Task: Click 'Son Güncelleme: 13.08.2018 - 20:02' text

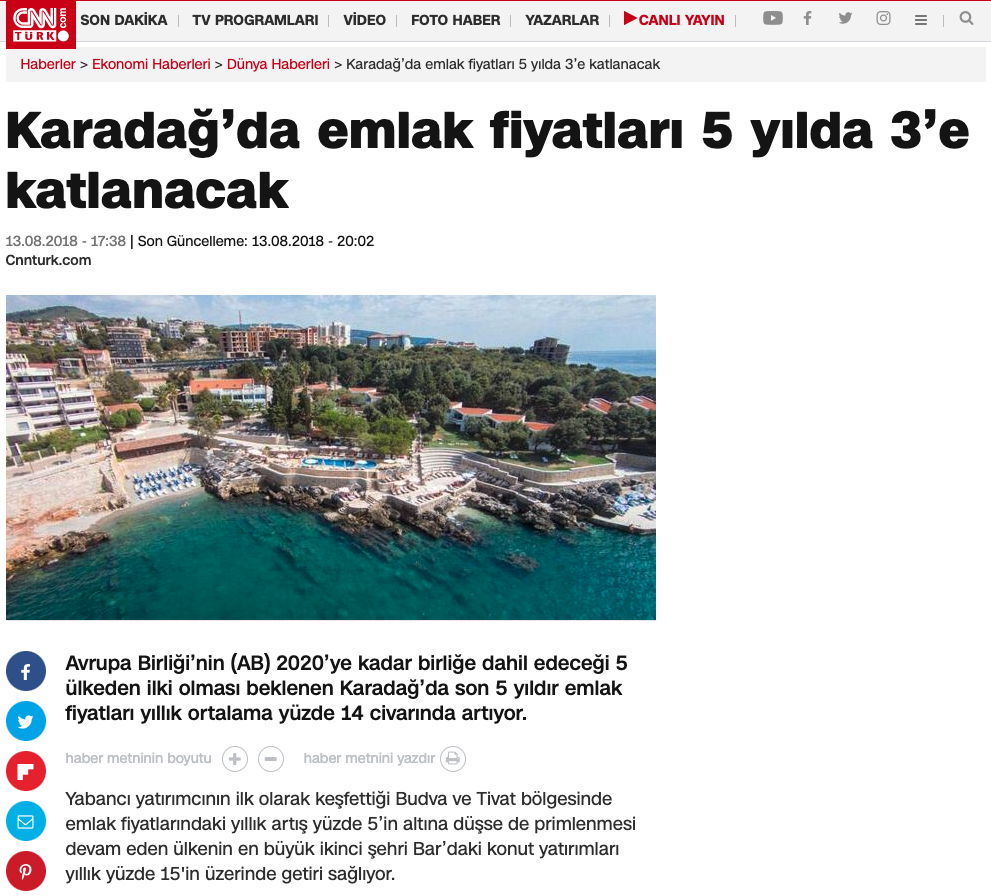Action: tap(256, 241)
